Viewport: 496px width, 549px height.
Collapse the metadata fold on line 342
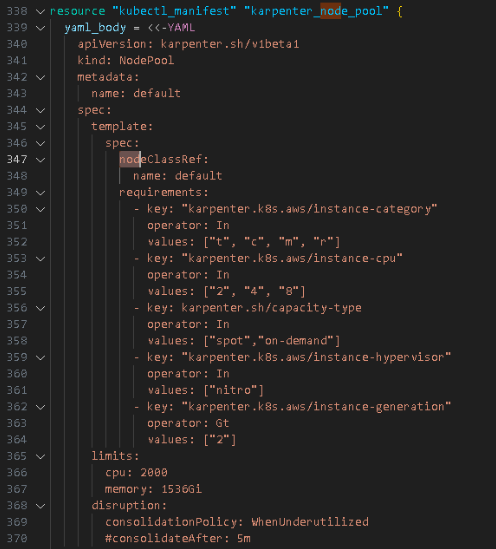pyautogui.click(x=41, y=77)
